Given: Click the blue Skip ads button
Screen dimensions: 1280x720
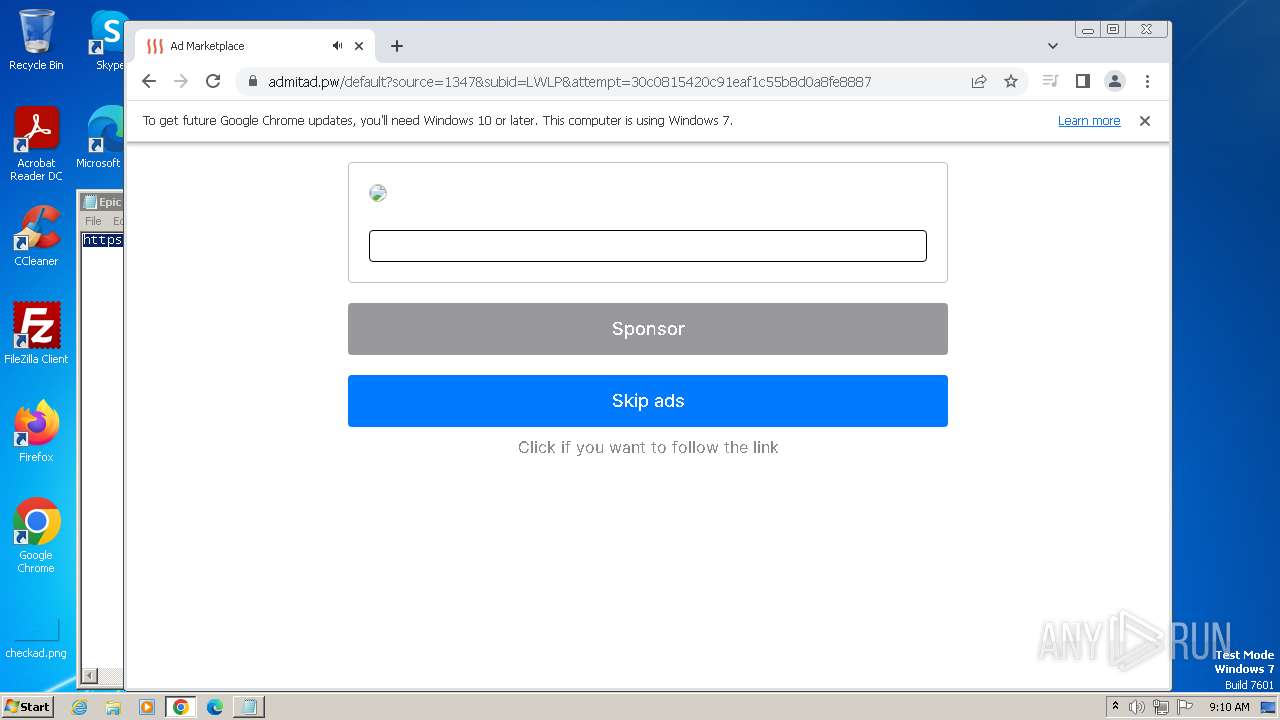Looking at the screenshot, I should pos(648,401).
